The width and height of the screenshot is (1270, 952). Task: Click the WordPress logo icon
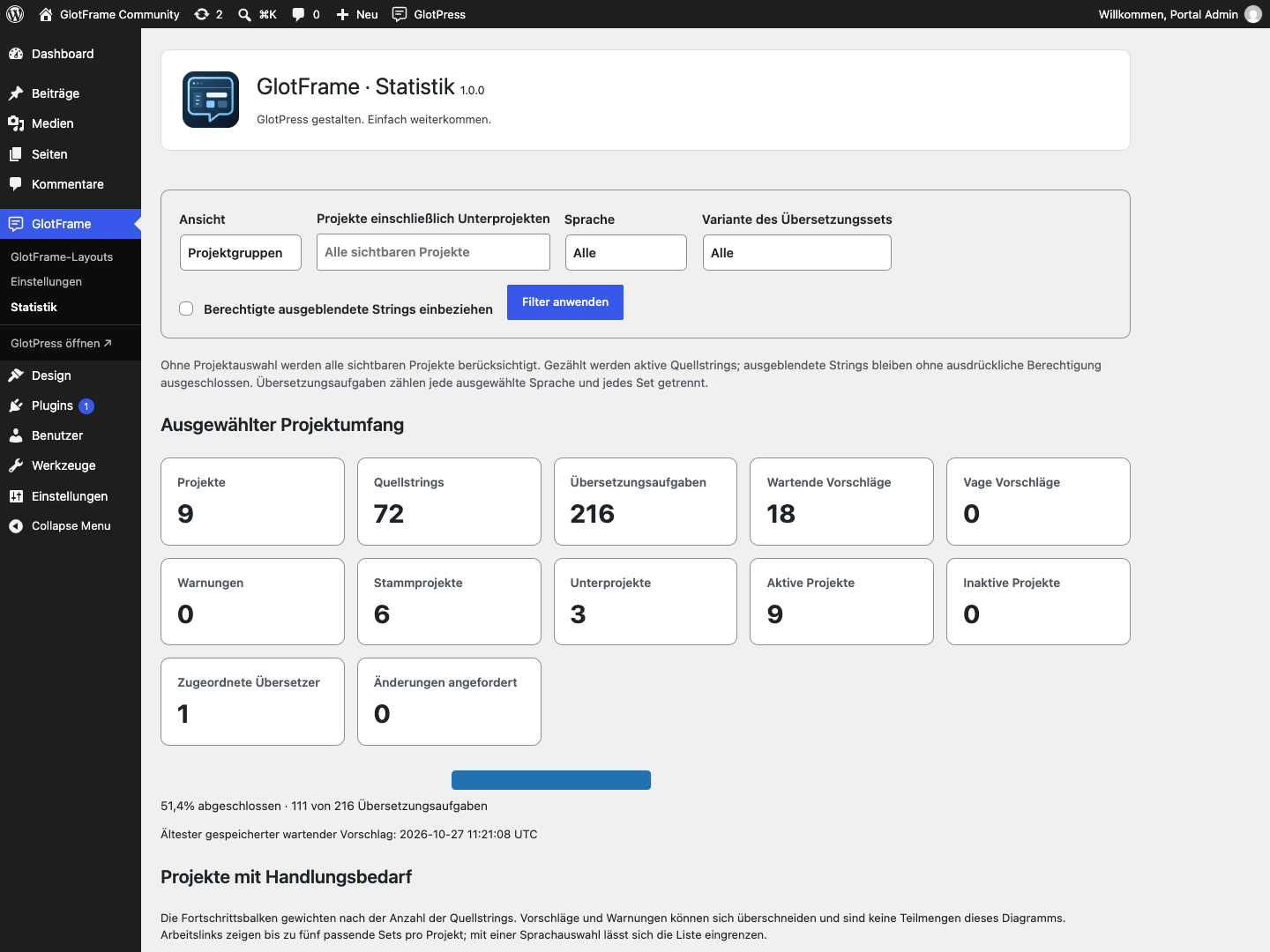(15, 14)
